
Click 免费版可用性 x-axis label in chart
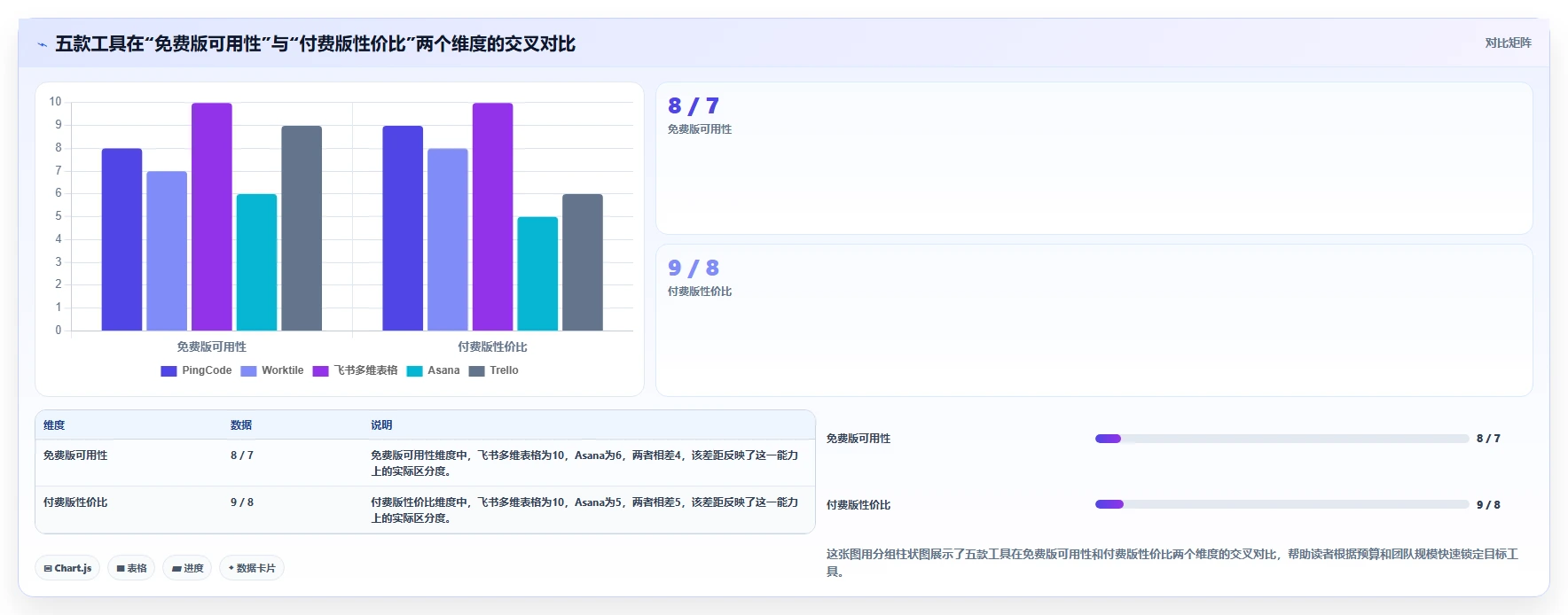(x=211, y=347)
